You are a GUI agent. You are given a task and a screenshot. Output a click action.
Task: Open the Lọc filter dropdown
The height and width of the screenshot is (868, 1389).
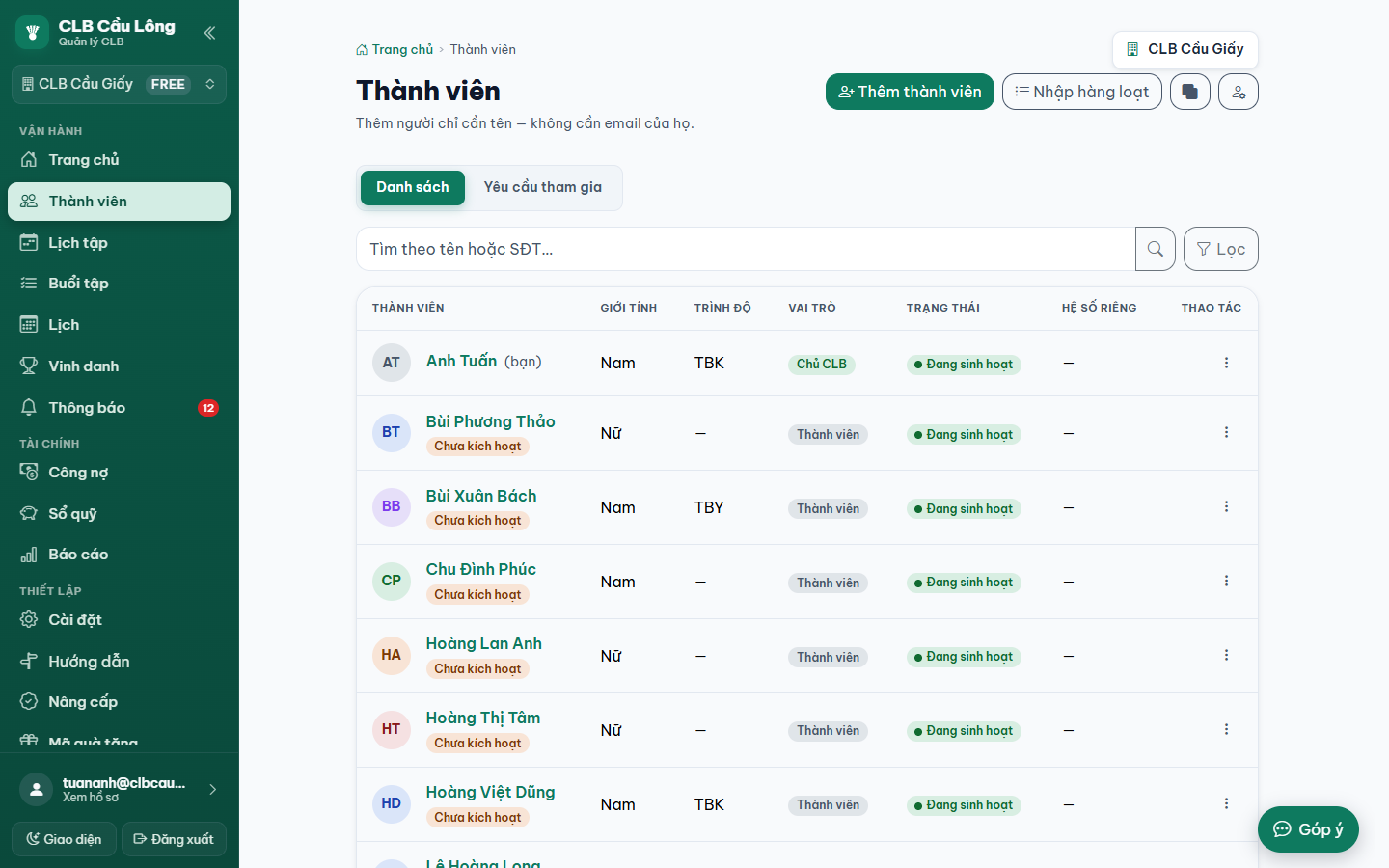[x=1220, y=249]
